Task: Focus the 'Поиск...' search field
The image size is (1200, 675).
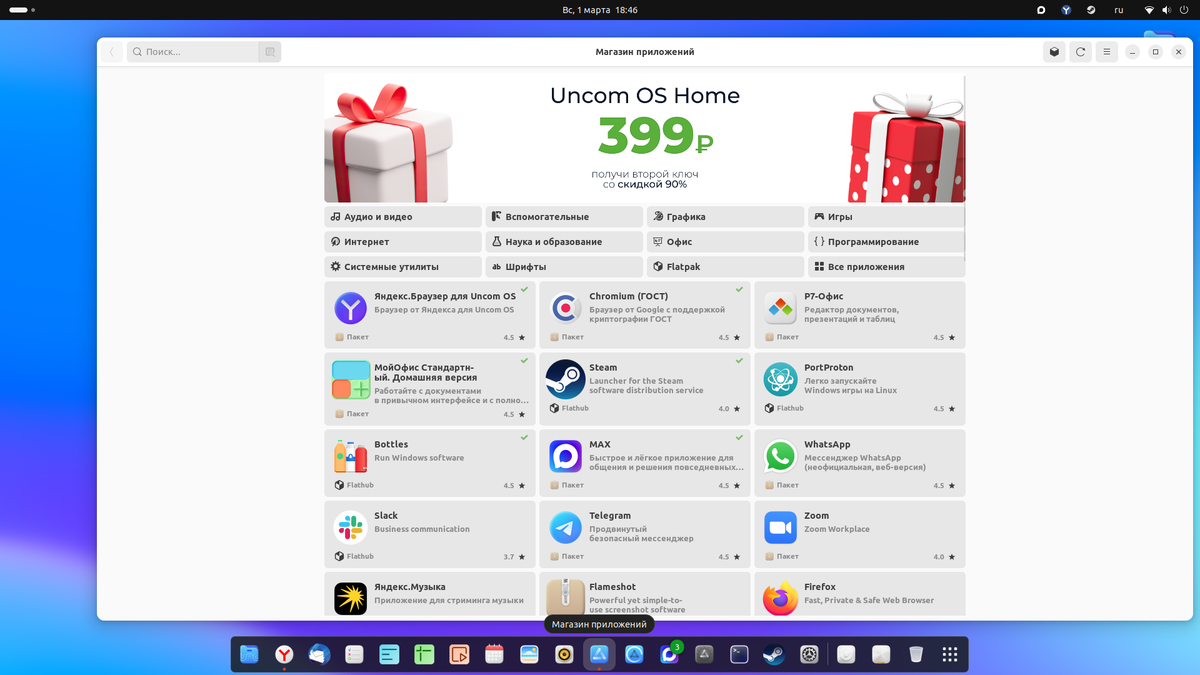Action: click(193, 52)
